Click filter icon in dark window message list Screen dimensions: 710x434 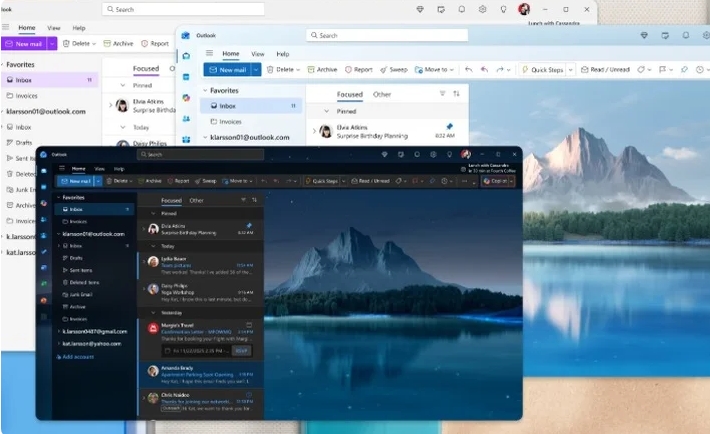(x=243, y=200)
